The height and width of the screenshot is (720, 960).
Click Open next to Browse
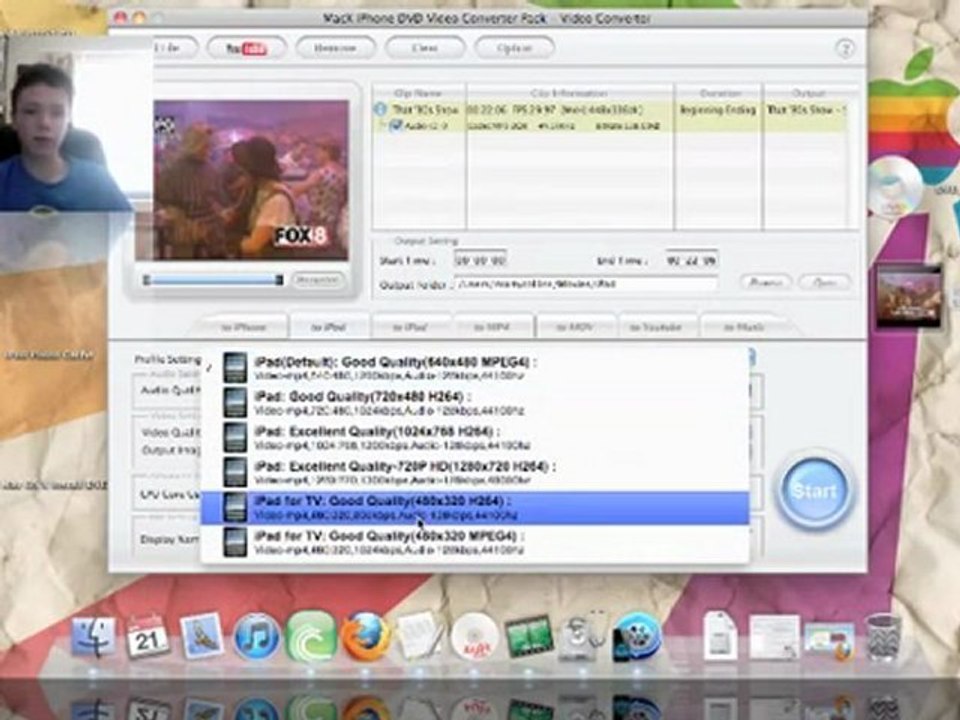click(x=824, y=282)
